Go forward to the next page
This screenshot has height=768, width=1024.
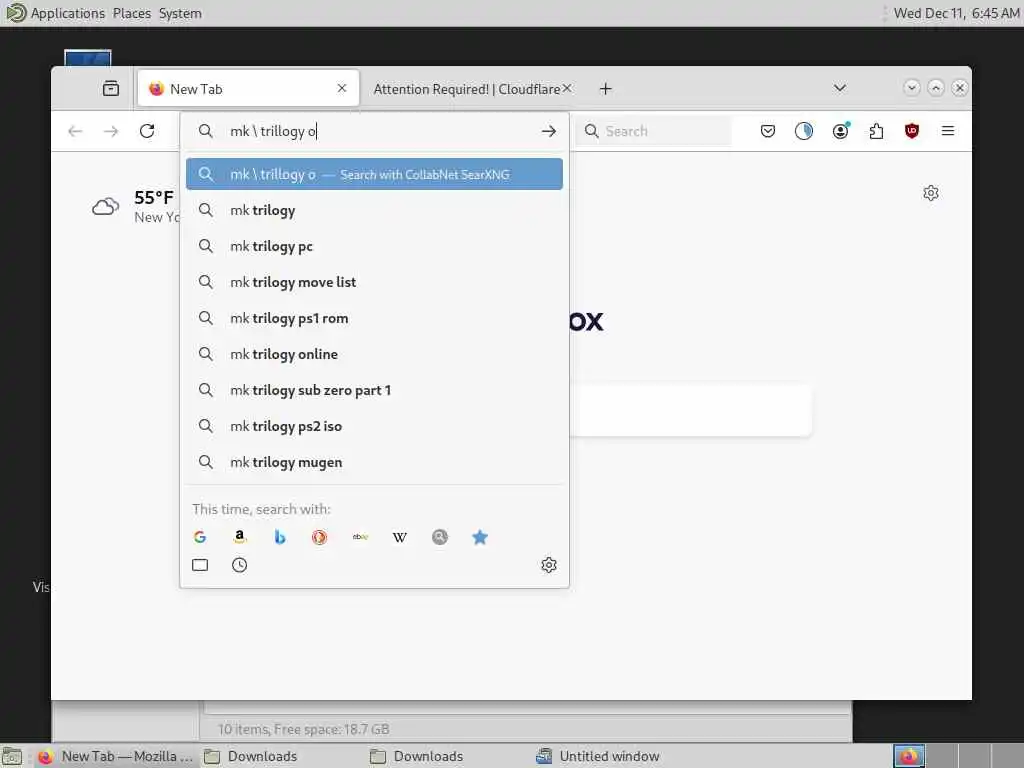111,131
